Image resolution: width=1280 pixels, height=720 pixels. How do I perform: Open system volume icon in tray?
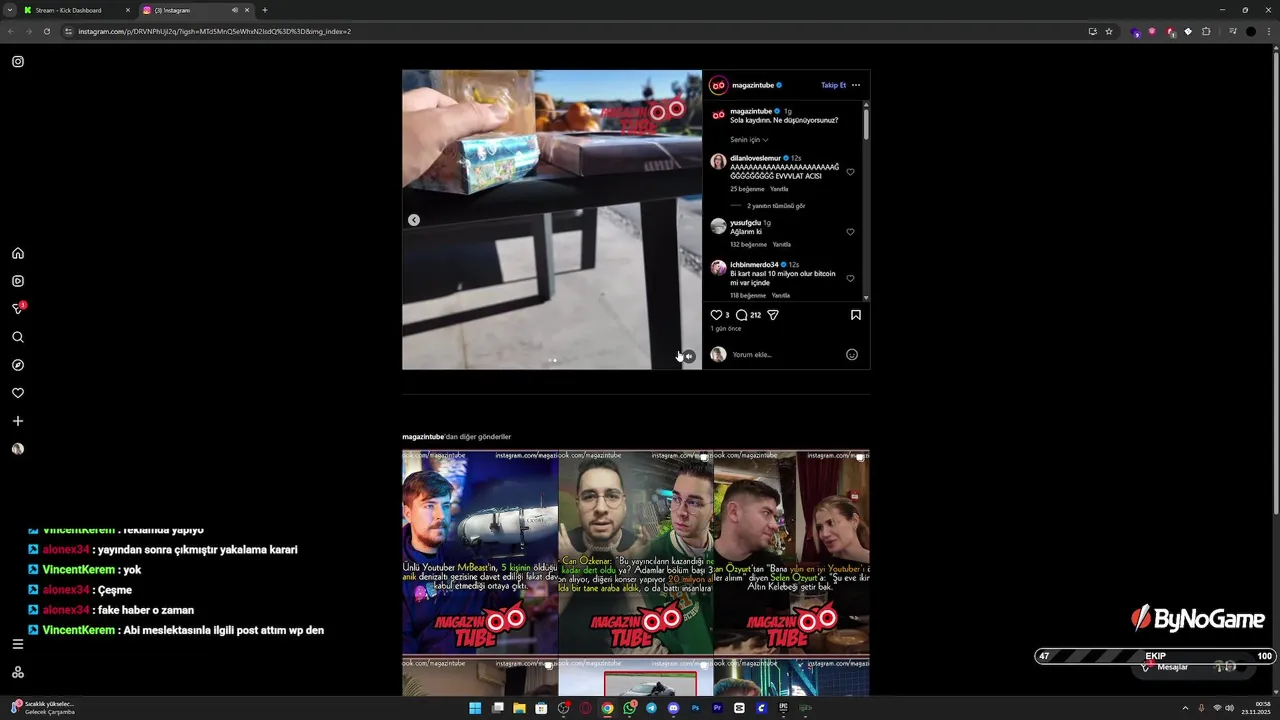pos(1229,708)
